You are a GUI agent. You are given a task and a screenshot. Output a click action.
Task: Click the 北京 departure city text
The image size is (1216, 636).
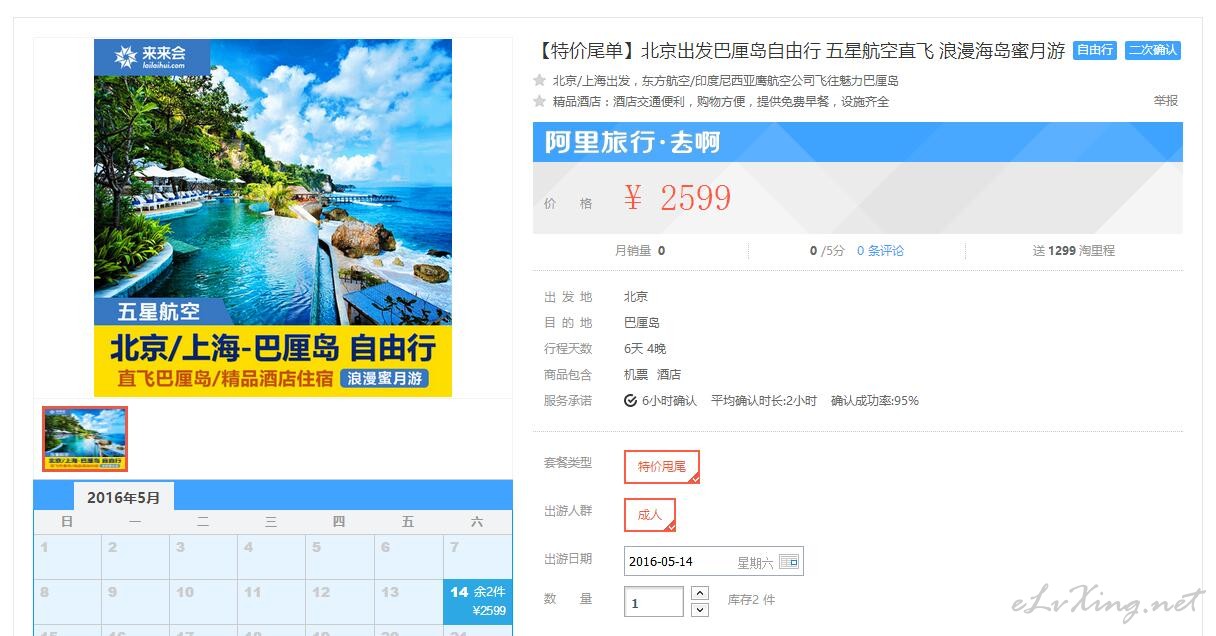tap(636, 297)
